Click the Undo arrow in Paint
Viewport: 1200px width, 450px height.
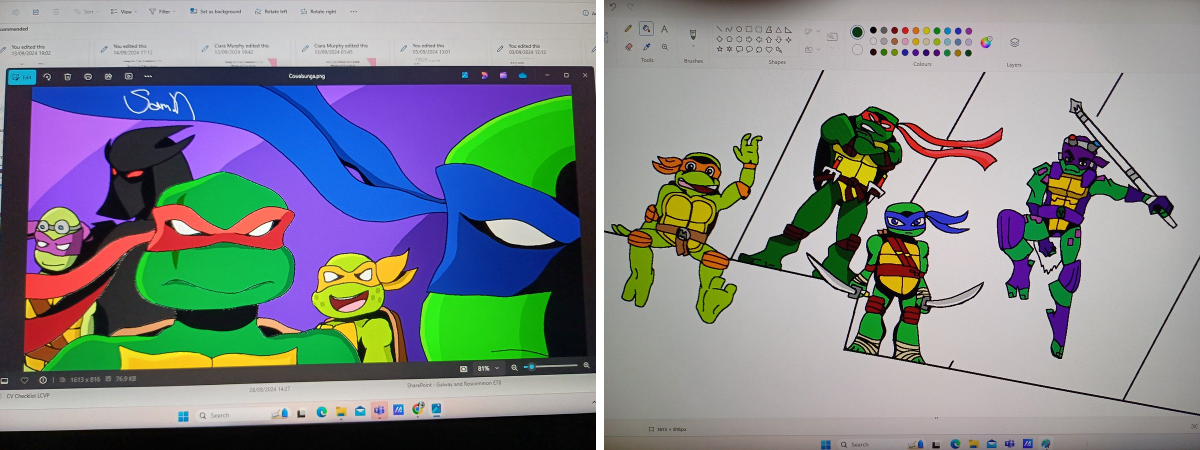[612, 7]
